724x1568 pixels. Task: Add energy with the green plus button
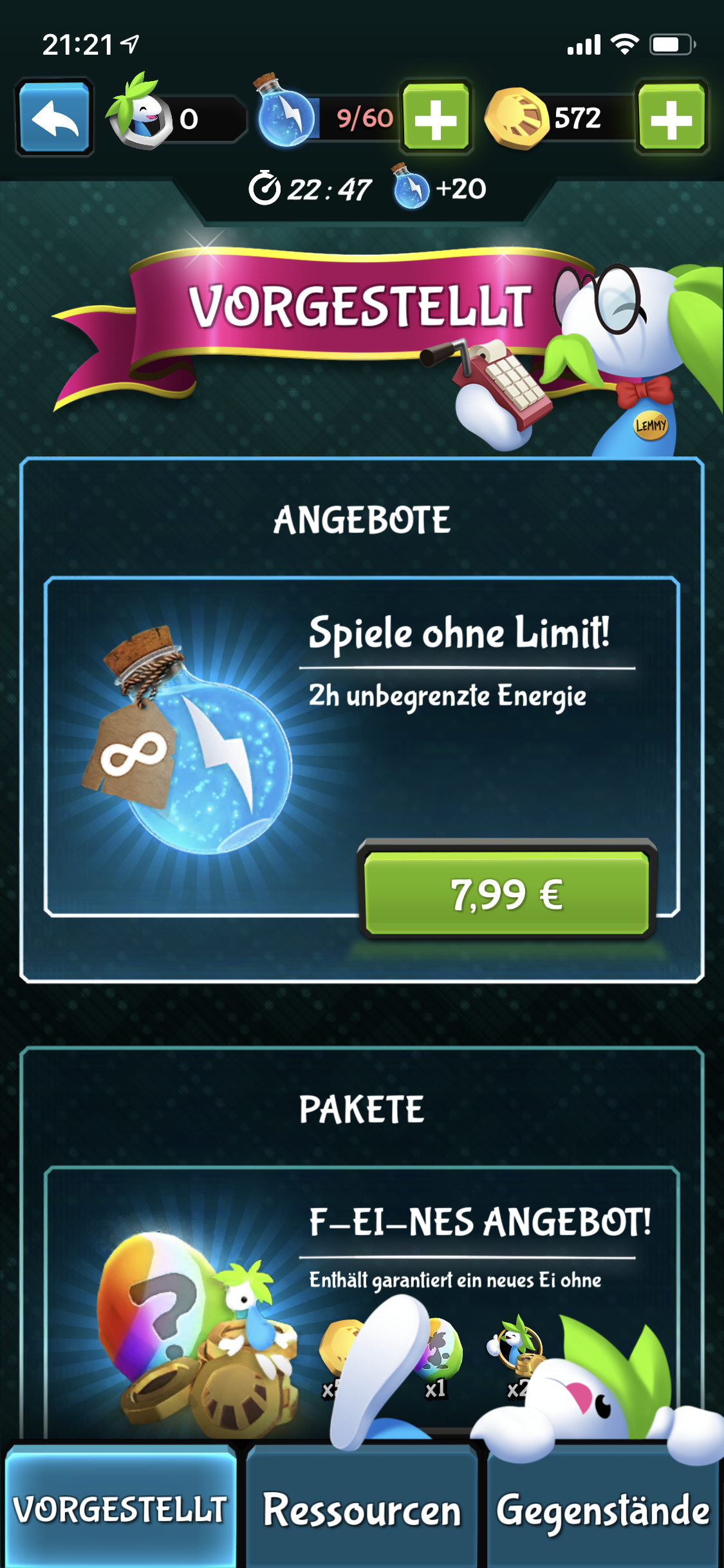(436, 117)
